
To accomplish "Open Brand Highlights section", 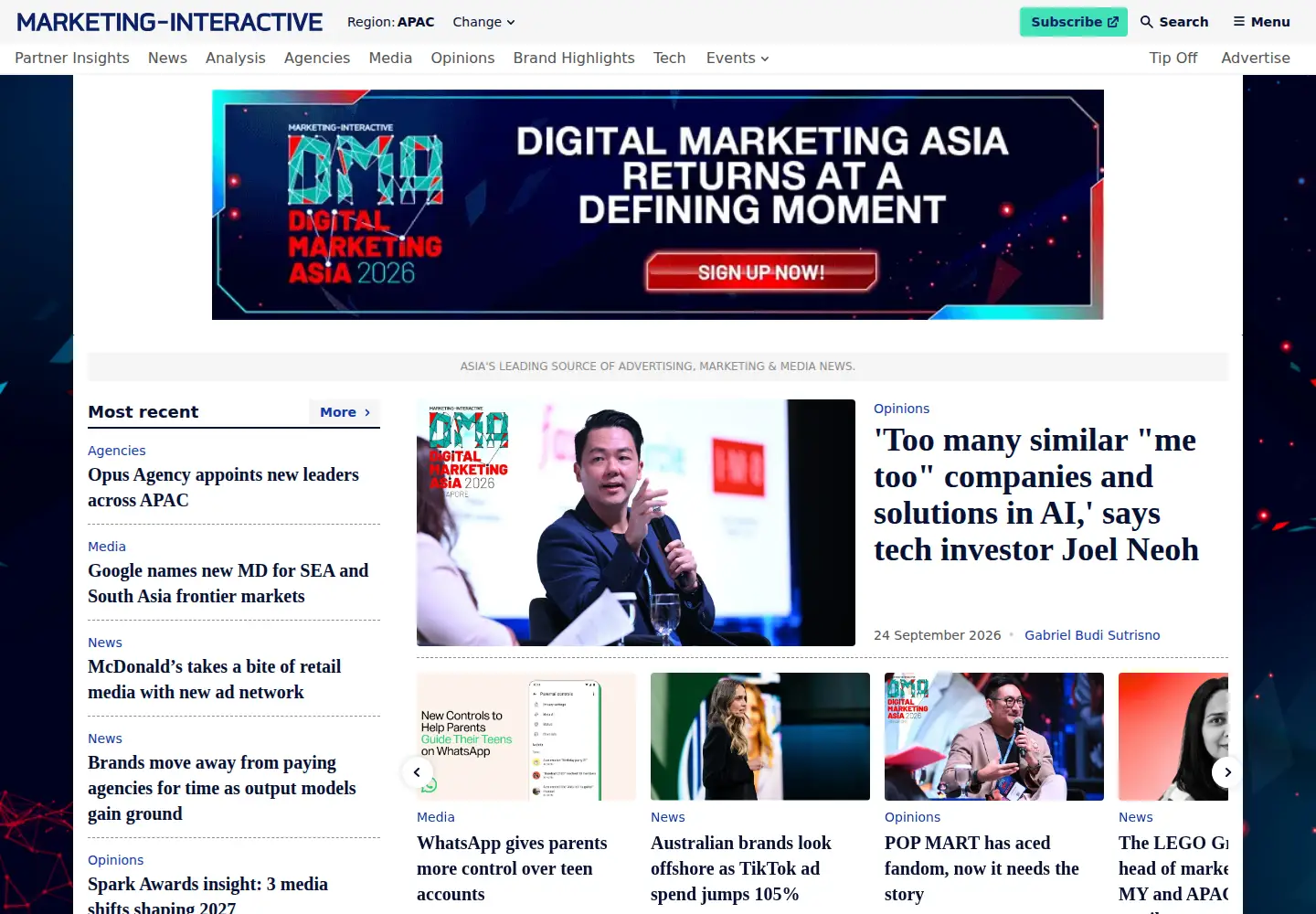I will 574,58.
